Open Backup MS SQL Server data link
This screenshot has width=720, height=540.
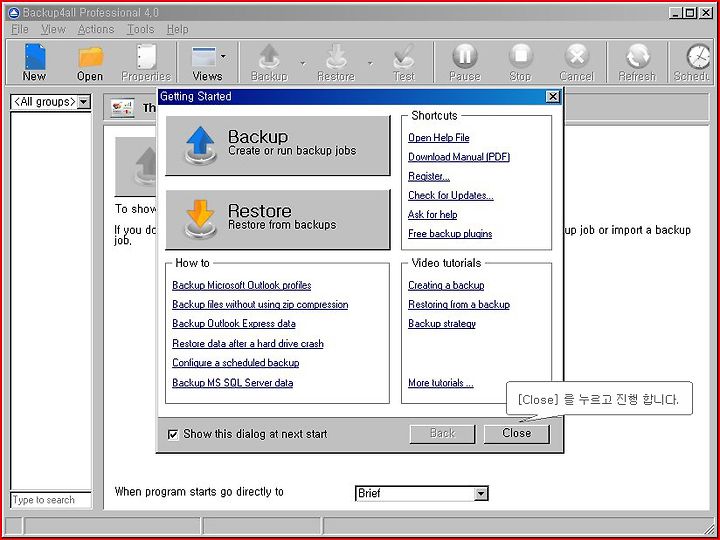coord(232,383)
